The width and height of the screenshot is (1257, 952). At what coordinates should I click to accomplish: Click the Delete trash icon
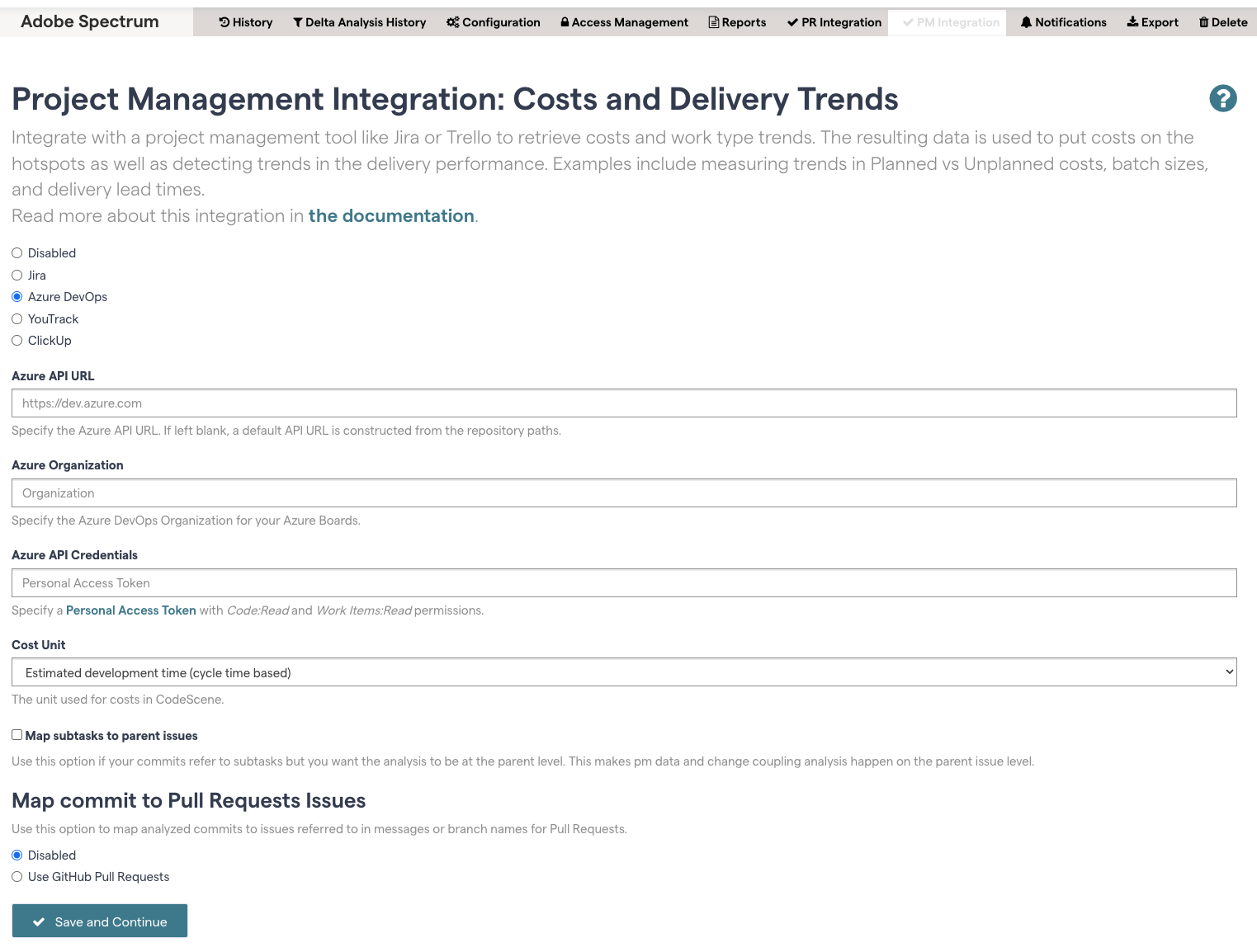point(1204,22)
